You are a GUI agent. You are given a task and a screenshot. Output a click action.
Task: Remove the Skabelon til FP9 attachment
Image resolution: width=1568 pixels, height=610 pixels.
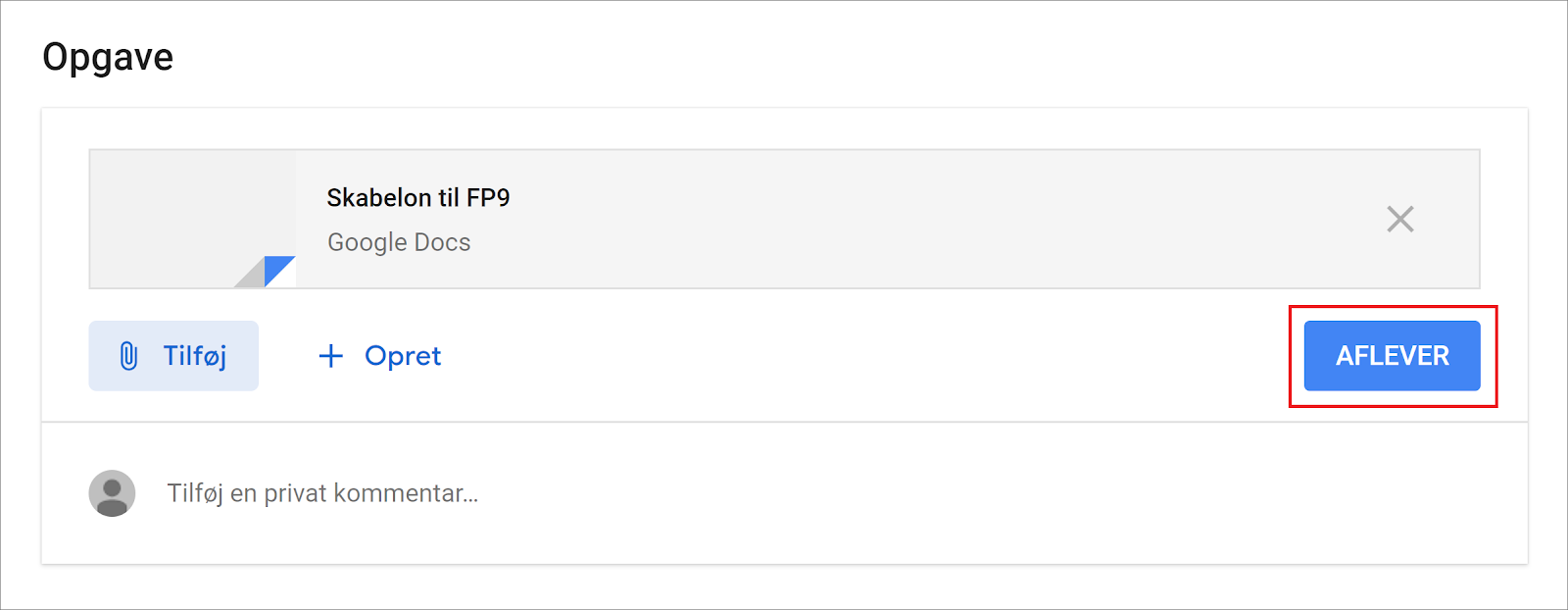pos(1400,219)
